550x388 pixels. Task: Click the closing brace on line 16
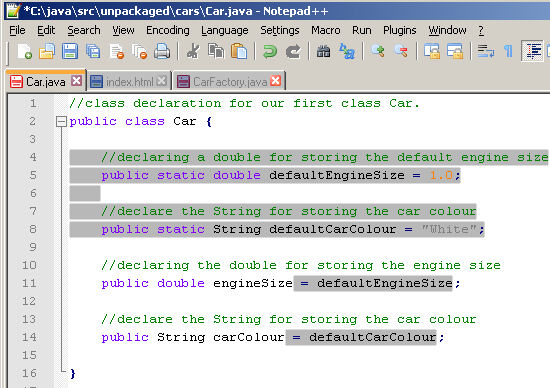[73, 374]
